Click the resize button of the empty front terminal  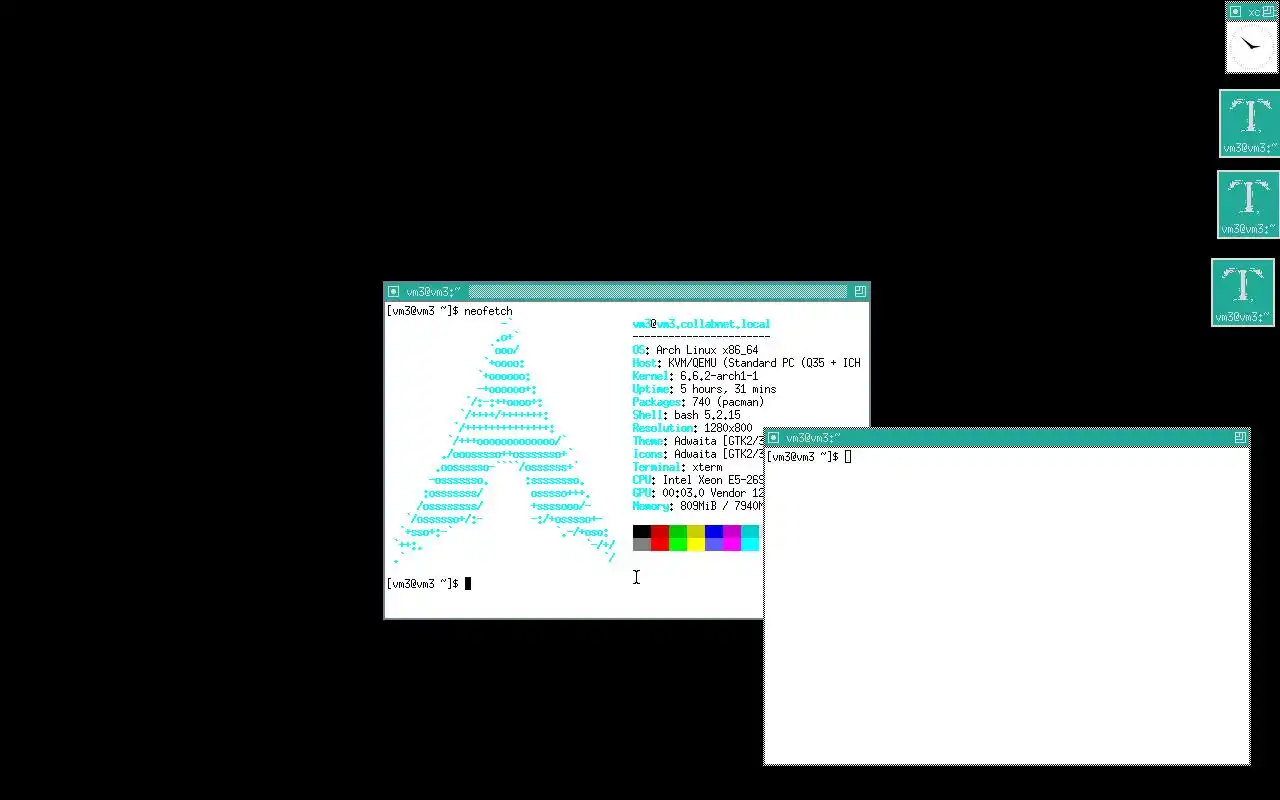point(1240,438)
